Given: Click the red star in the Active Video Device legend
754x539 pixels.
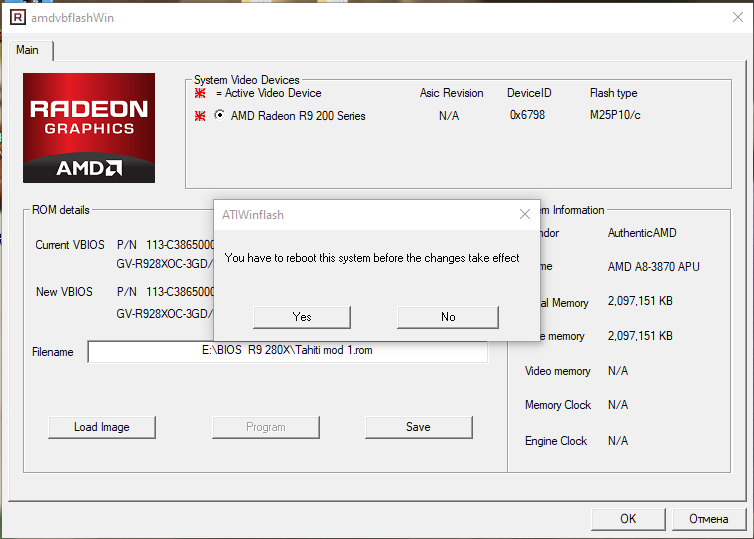Looking at the screenshot, I should [200, 93].
